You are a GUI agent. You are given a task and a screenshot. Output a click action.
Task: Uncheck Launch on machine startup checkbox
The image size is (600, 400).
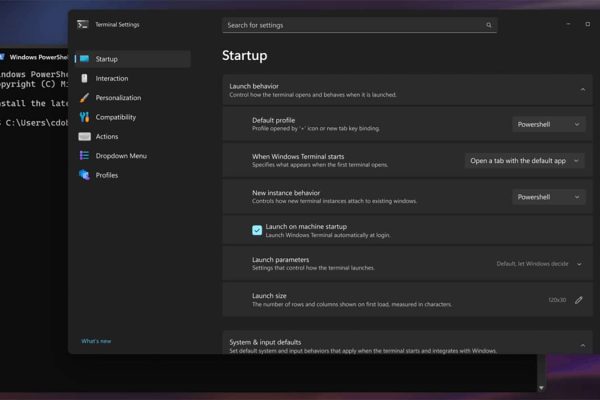point(257,230)
